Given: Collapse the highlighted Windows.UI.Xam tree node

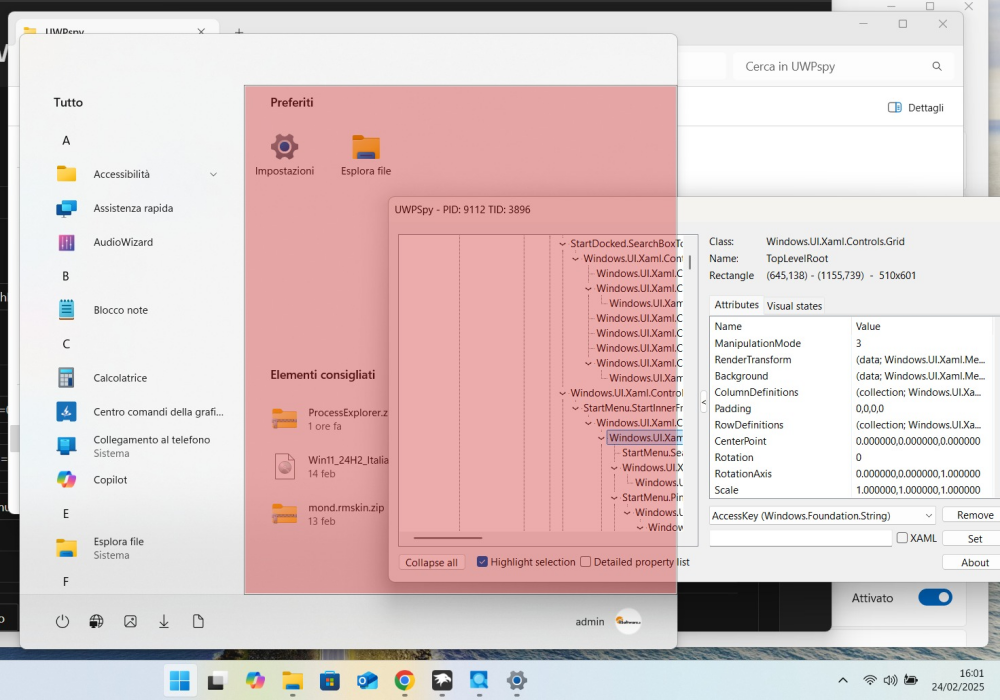Looking at the screenshot, I should pos(601,438).
